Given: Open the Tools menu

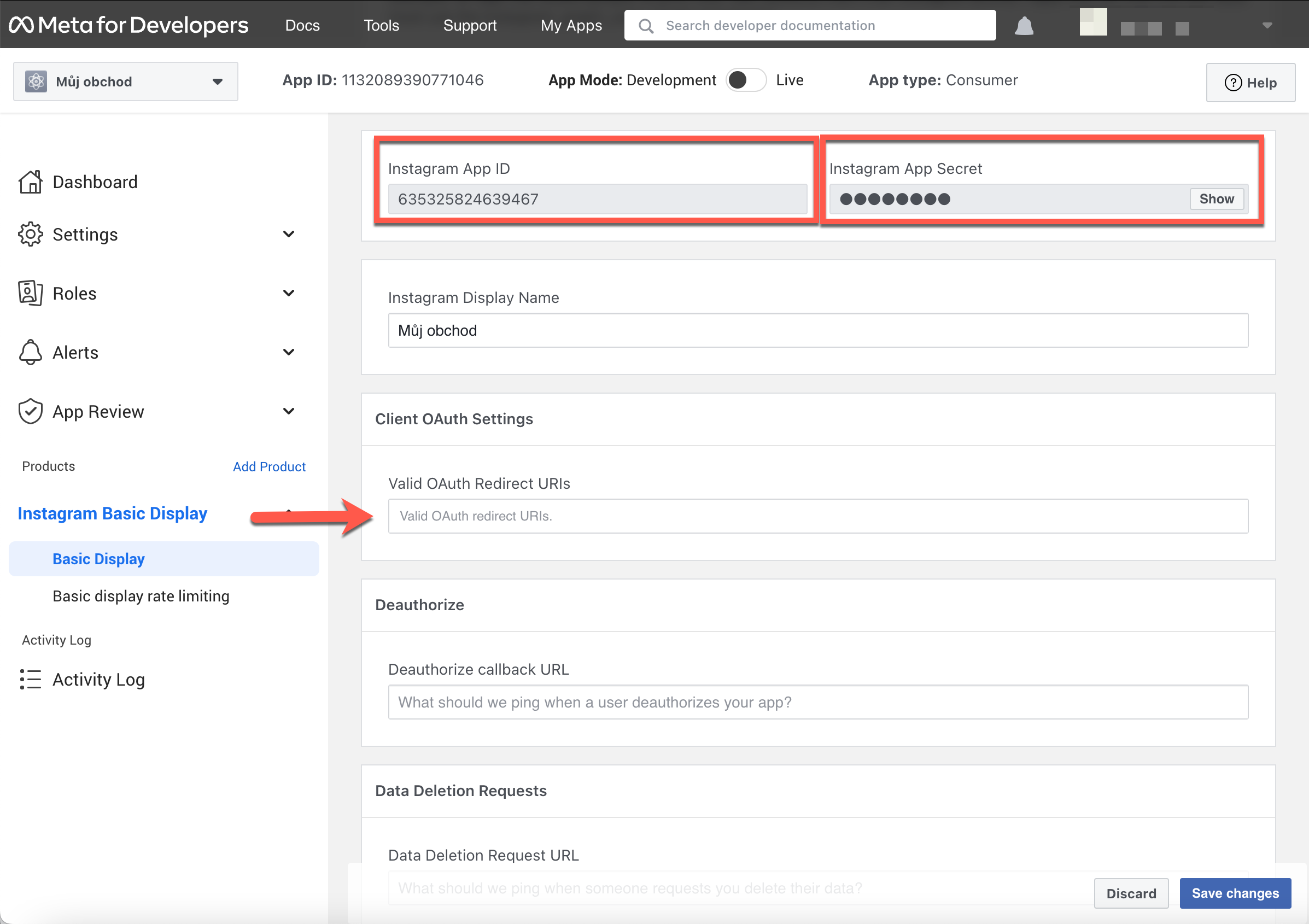Looking at the screenshot, I should [x=382, y=26].
